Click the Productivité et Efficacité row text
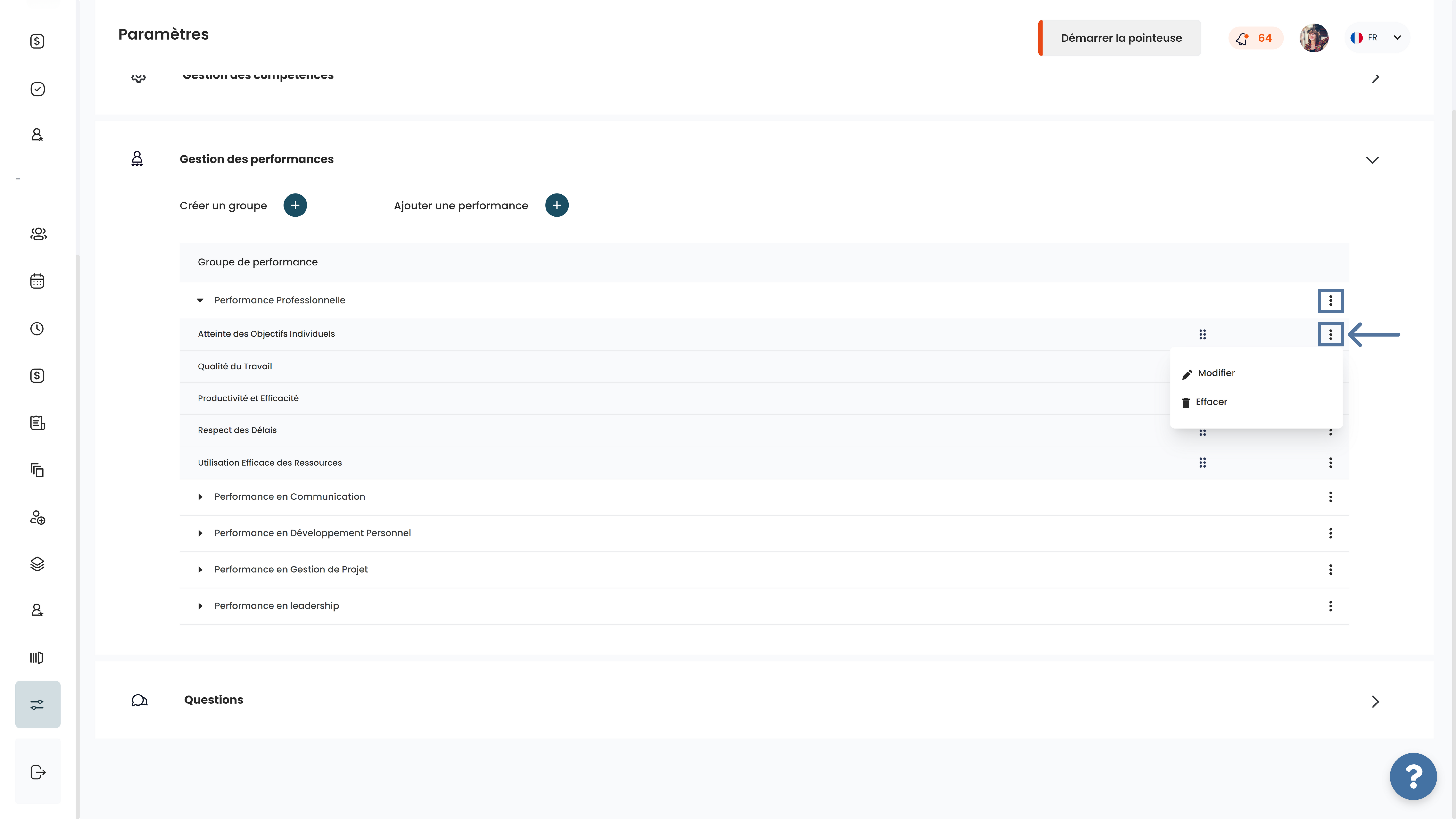This screenshot has height=819, width=1456. (248, 398)
